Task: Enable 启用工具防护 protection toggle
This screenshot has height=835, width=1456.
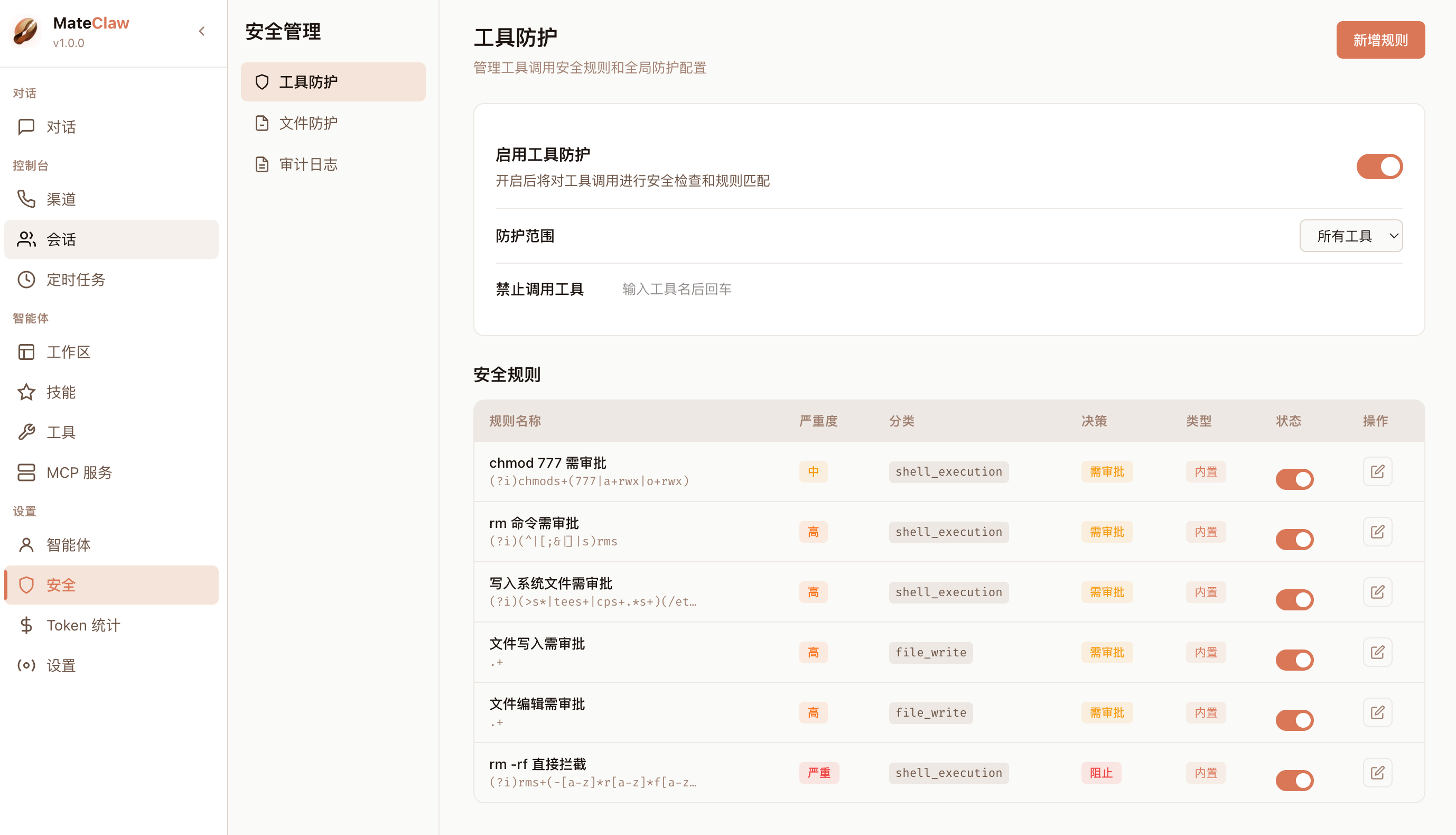Action: click(x=1379, y=166)
